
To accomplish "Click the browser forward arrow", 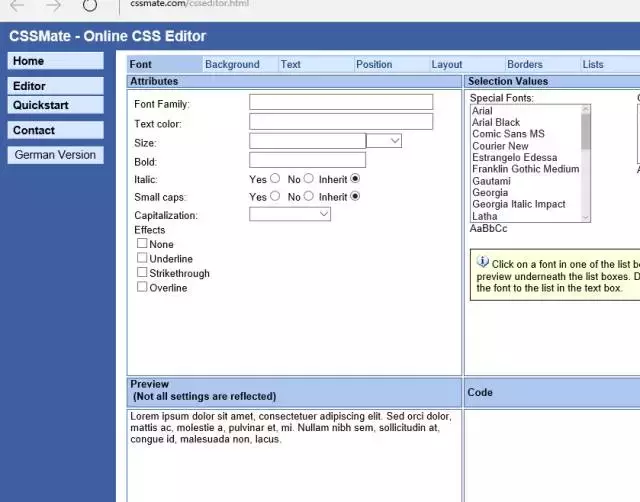I will click(x=53, y=5).
